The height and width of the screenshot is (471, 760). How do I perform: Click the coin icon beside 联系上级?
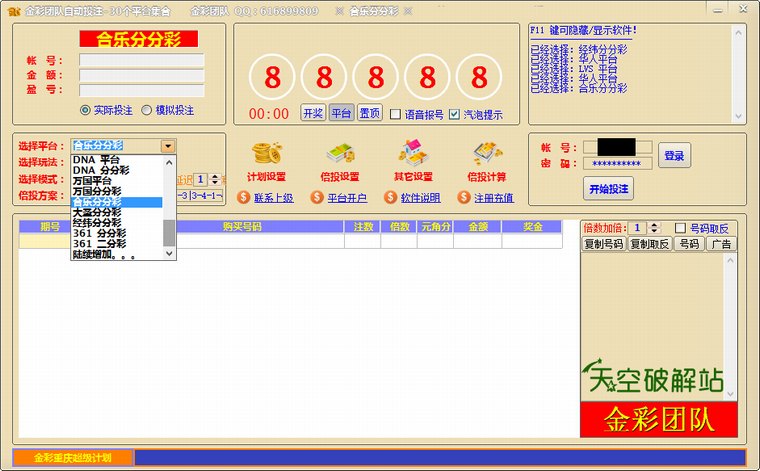tap(243, 198)
